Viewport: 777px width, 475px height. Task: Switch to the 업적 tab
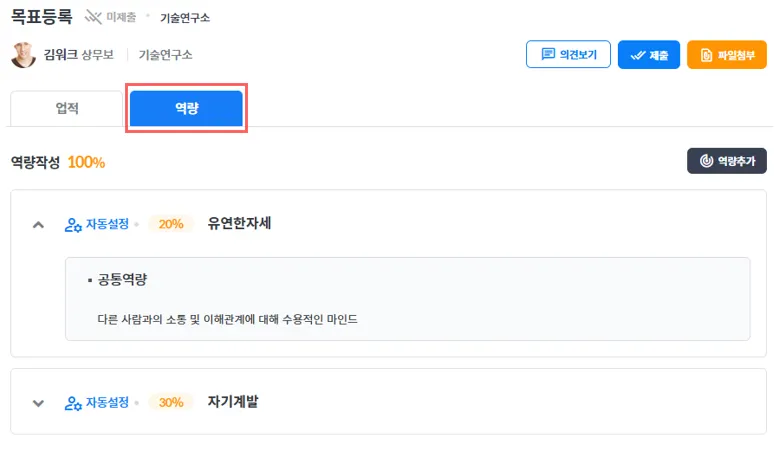[x=67, y=109]
